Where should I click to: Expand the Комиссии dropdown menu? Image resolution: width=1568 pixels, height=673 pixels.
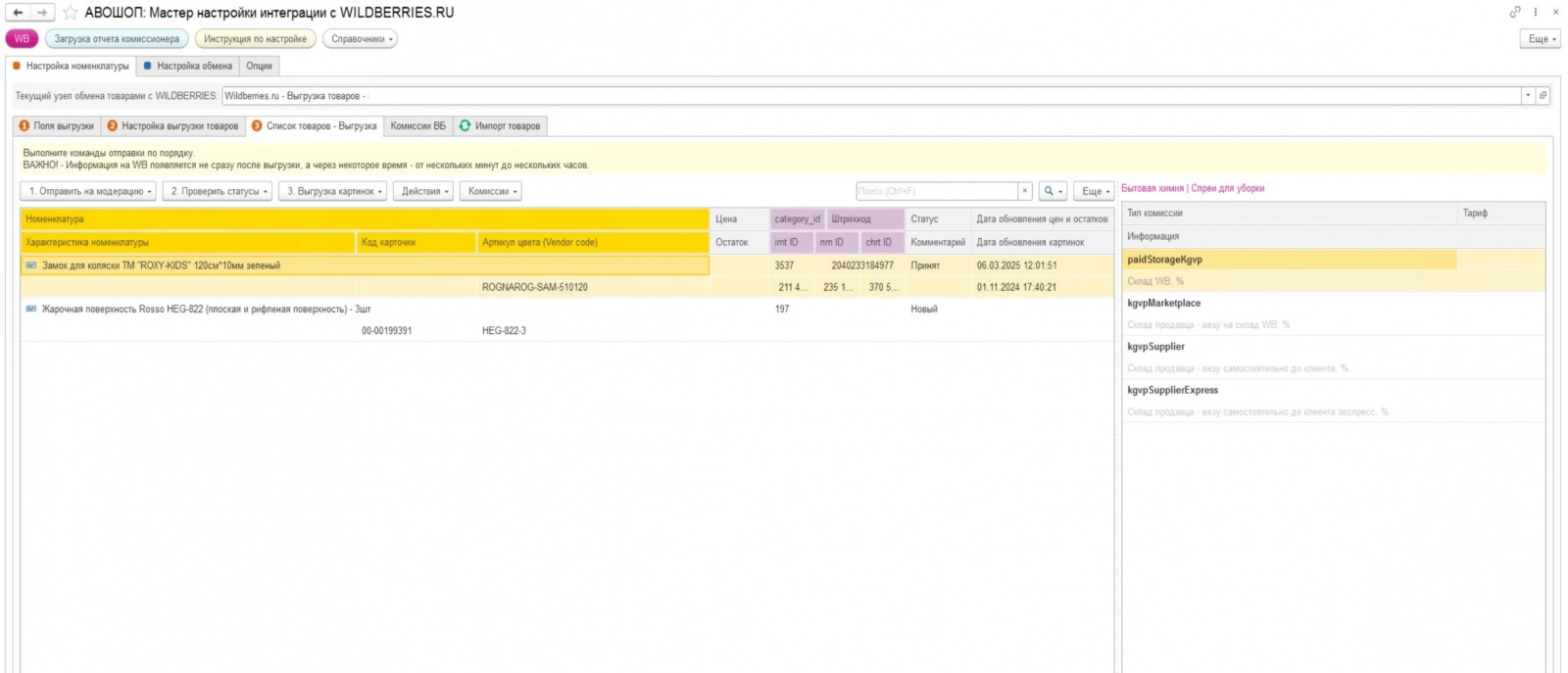click(x=492, y=191)
